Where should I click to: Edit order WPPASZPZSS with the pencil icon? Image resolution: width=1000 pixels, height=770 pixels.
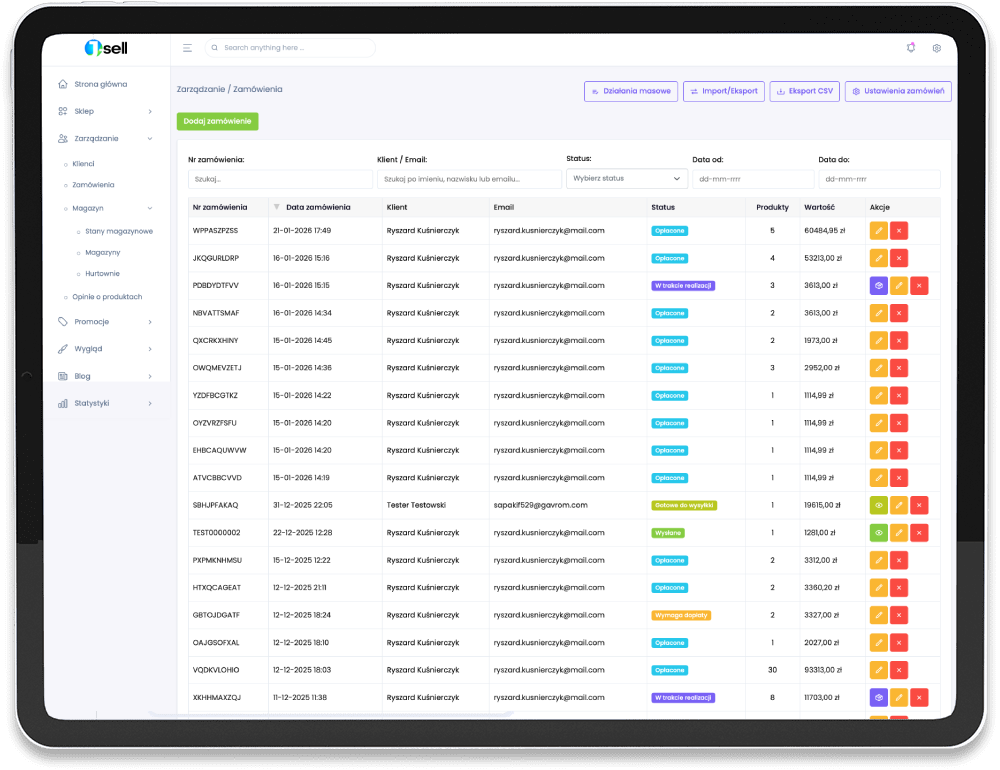879,231
